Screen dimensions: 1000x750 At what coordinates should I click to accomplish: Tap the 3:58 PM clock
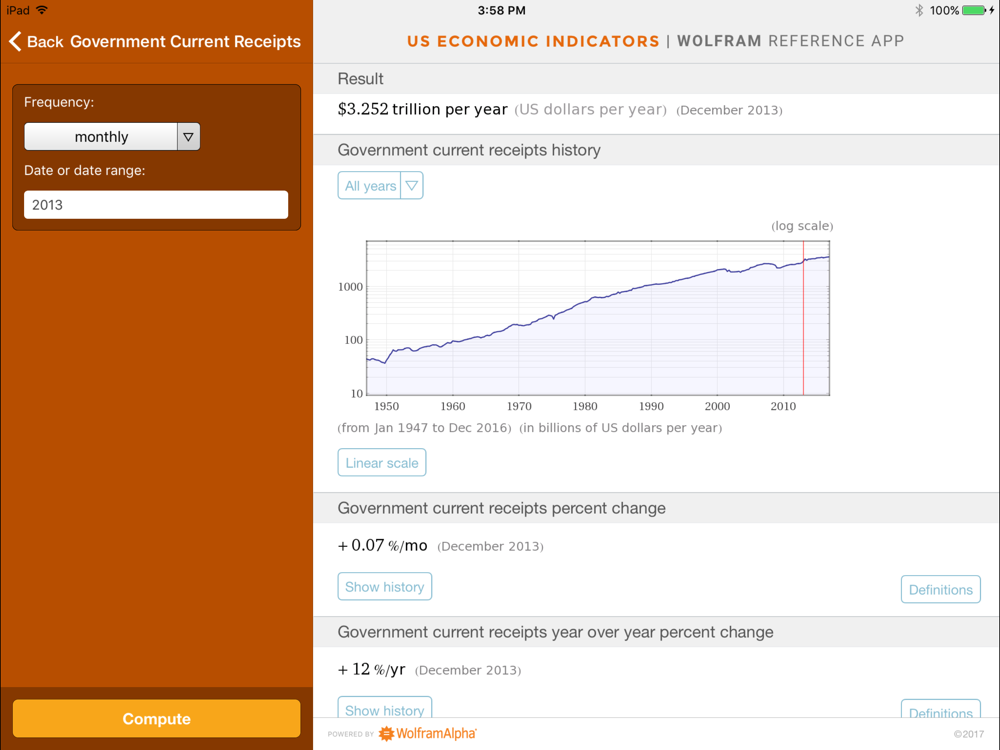[501, 10]
